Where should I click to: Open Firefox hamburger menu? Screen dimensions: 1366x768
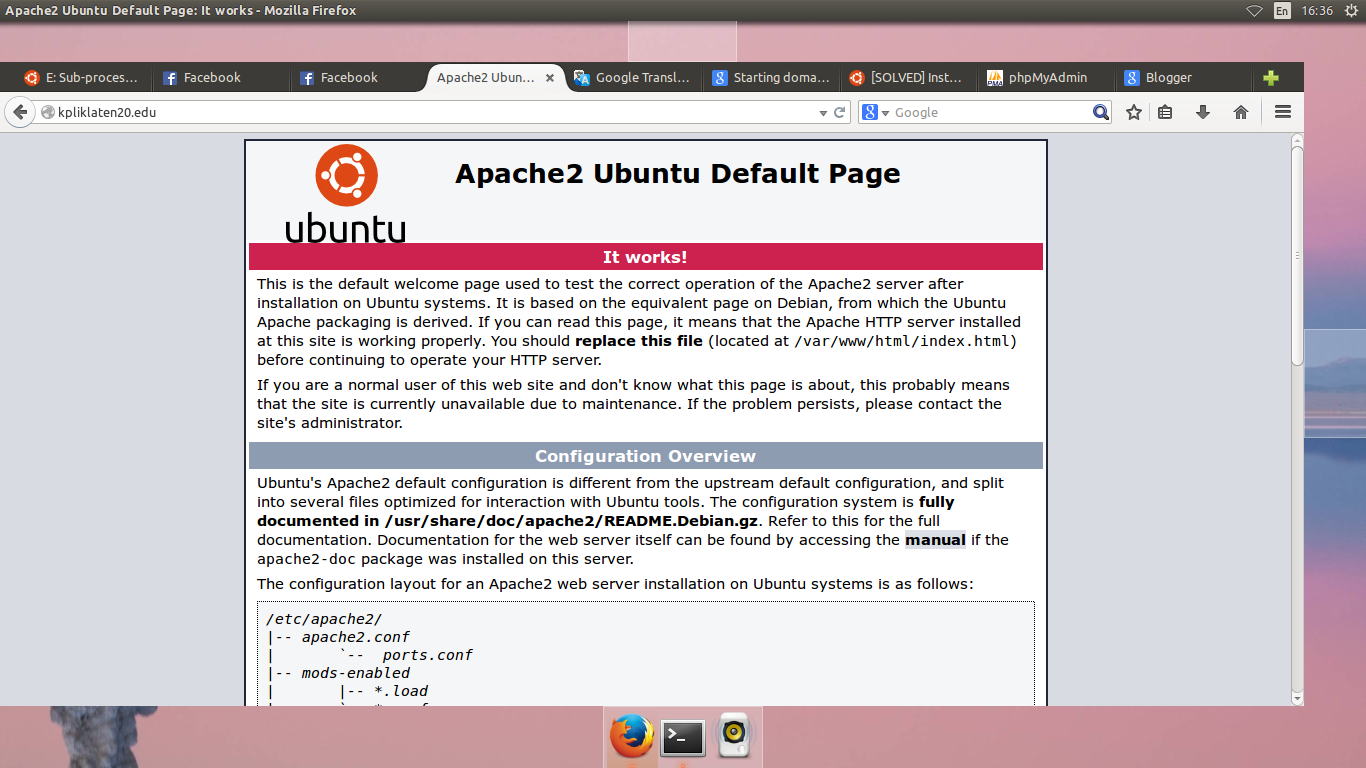point(1283,113)
